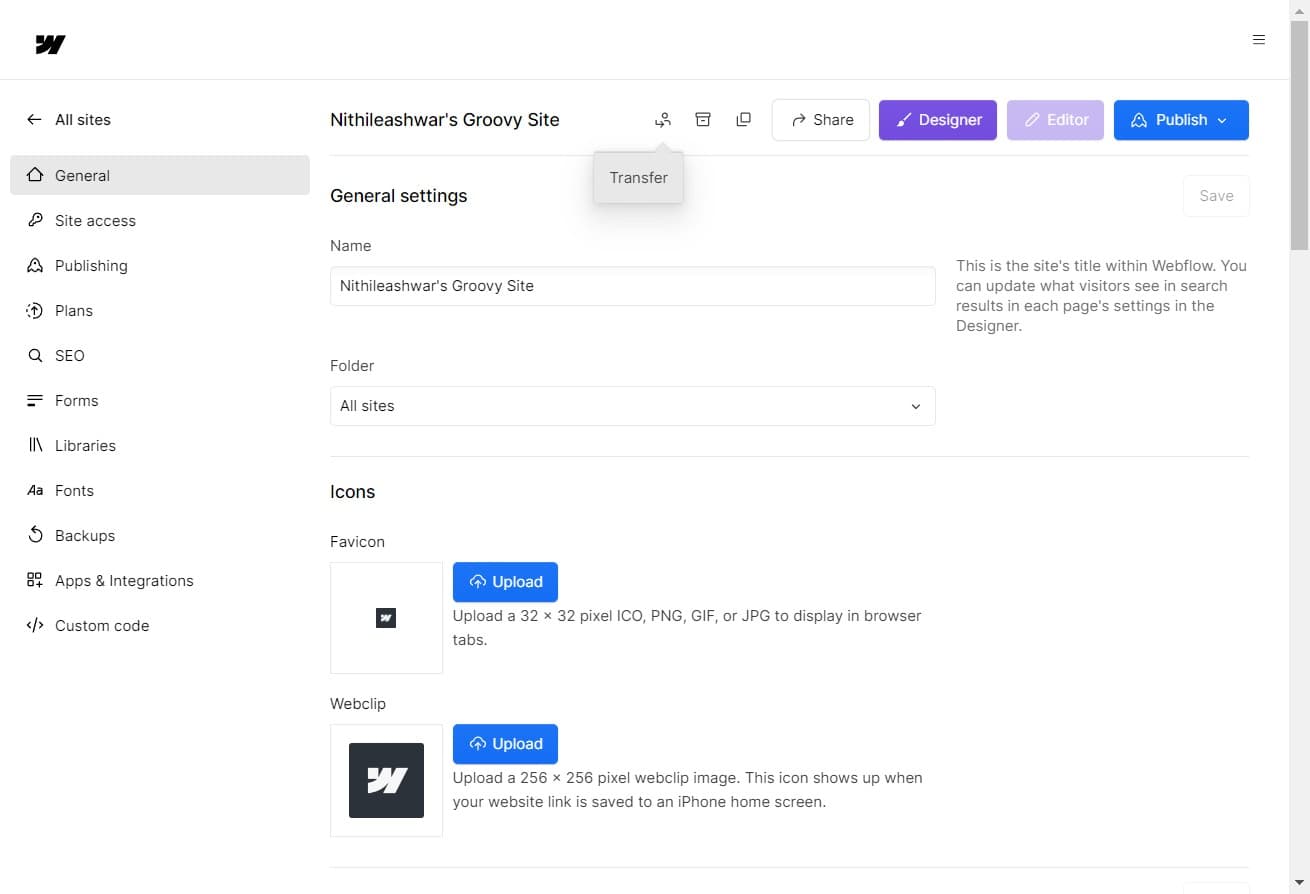The height and width of the screenshot is (894, 1310).
Task: Open Custom code settings
Action: coord(101,625)
